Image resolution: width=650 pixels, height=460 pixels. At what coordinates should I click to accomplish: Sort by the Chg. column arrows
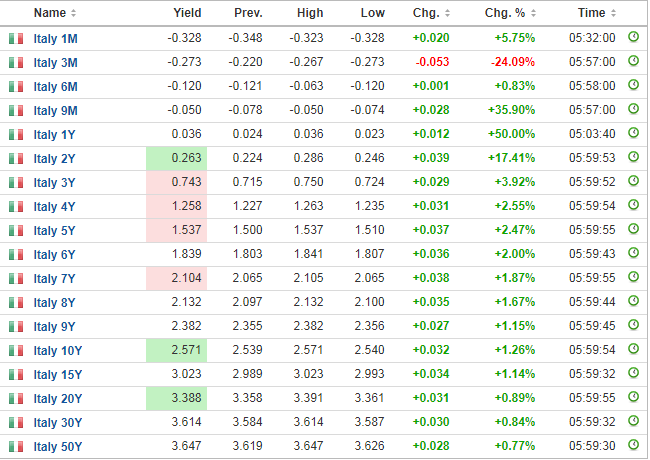point(447,13)
